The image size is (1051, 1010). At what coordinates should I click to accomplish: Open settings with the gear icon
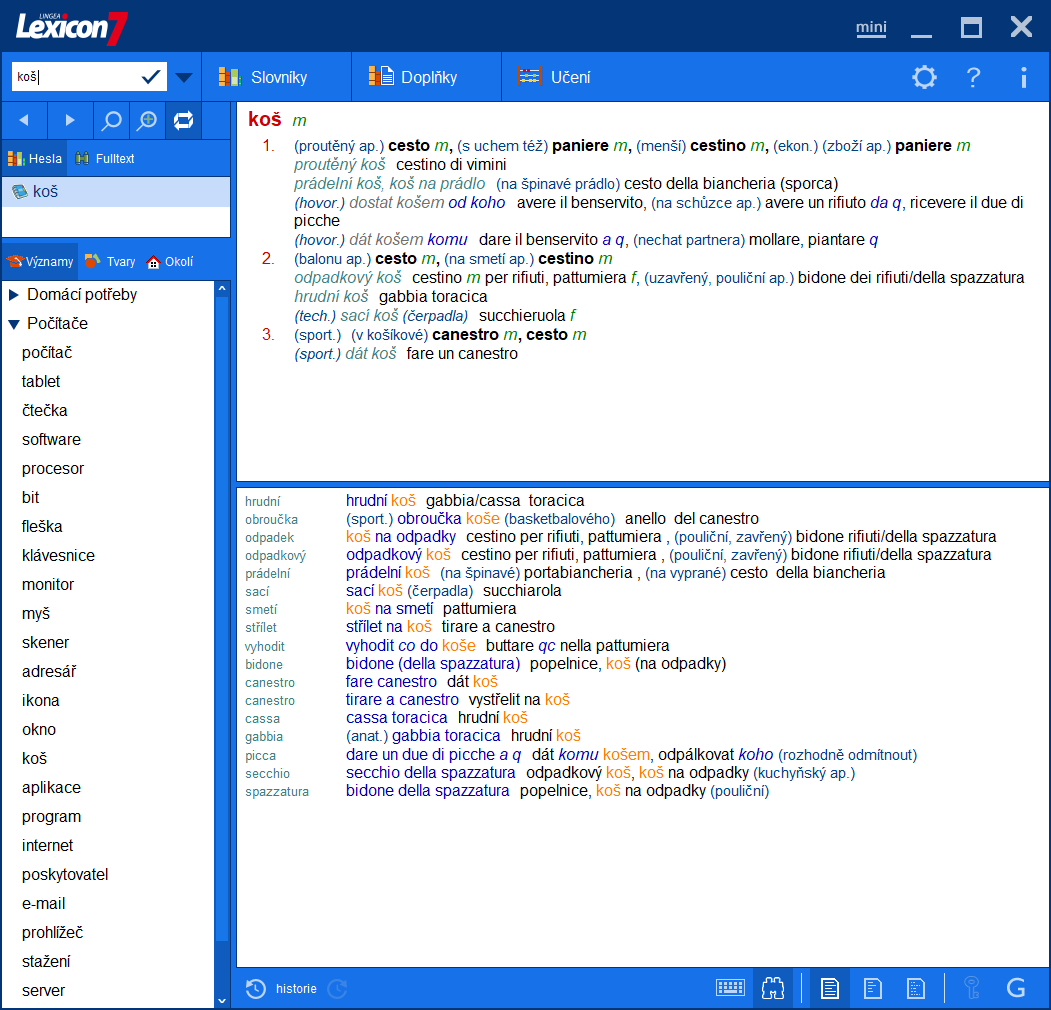click(924, 77)
